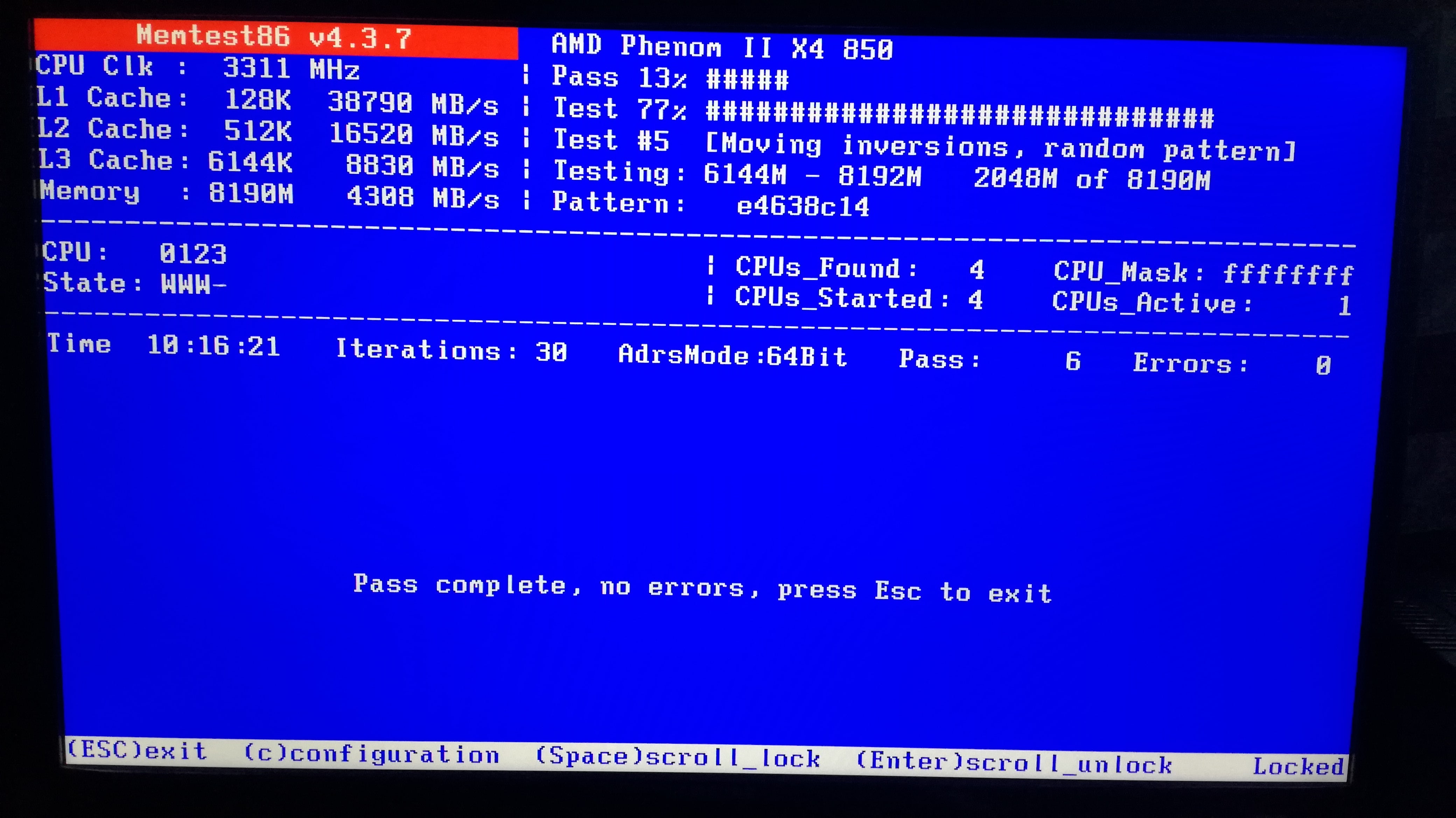Viewport: 1456px width, 818px height.
Task: Click (Enter)scroll_unlock in the bottom bar
Action: tap(1014, 763)
